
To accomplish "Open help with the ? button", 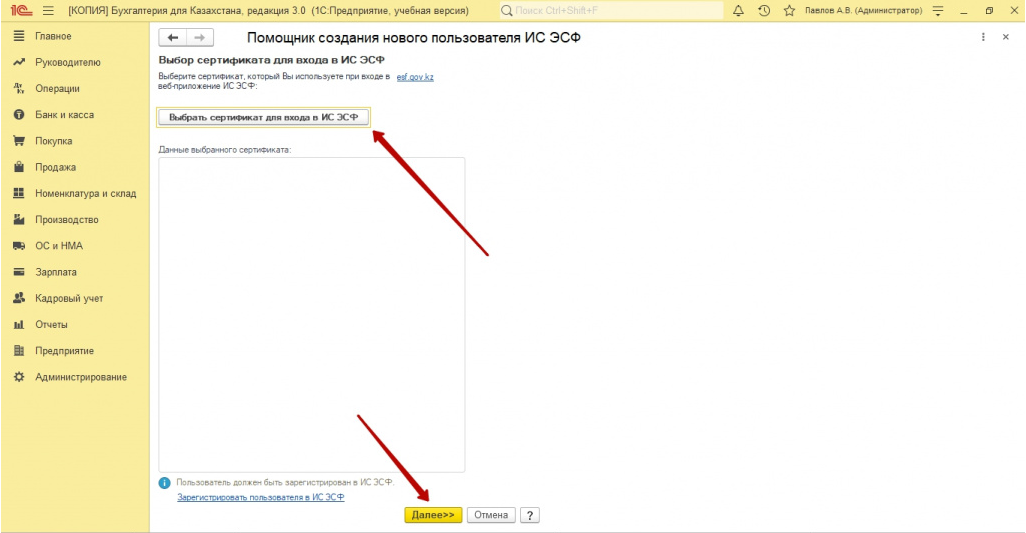I will tap(530, 515).
